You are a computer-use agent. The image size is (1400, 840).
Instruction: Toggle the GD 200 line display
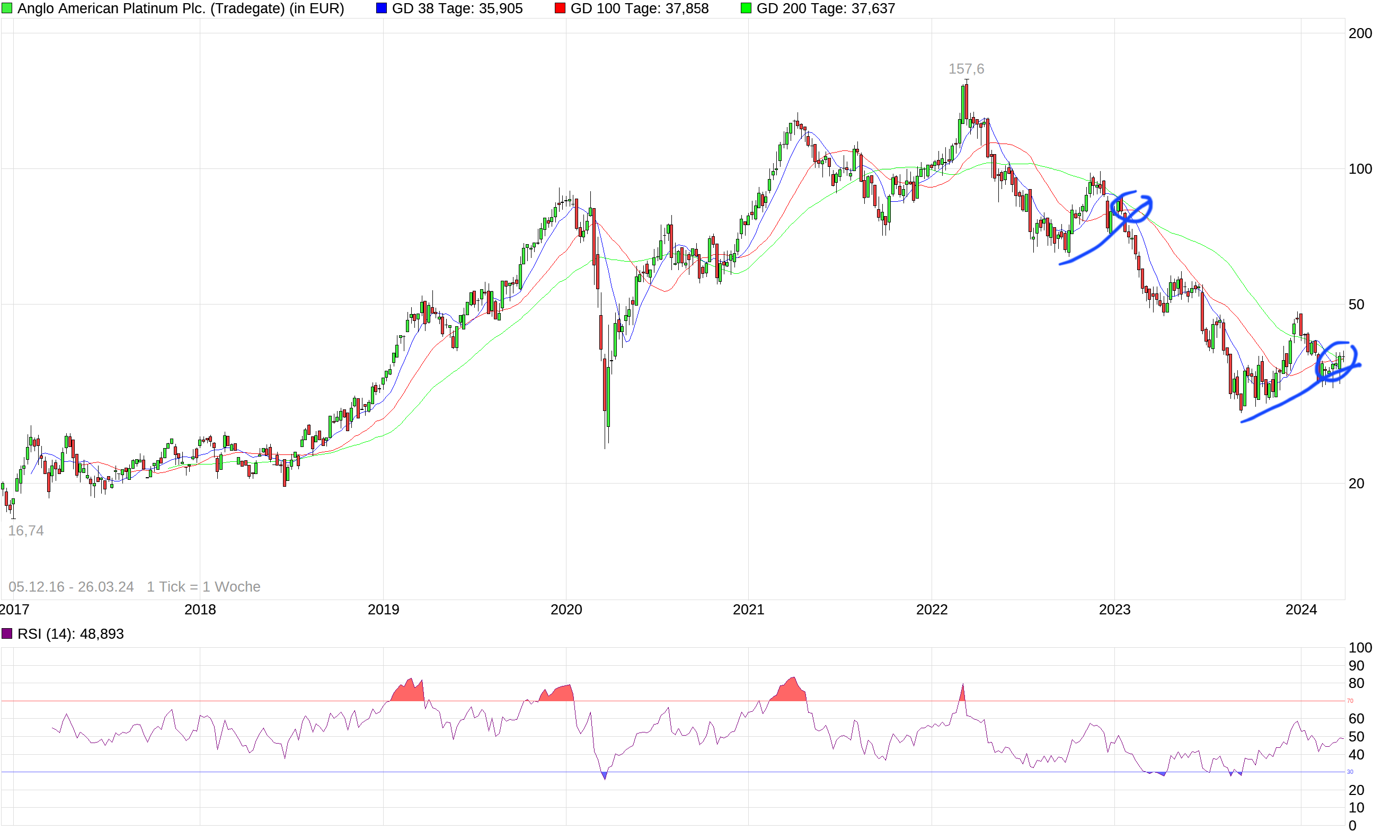(821, 8)
